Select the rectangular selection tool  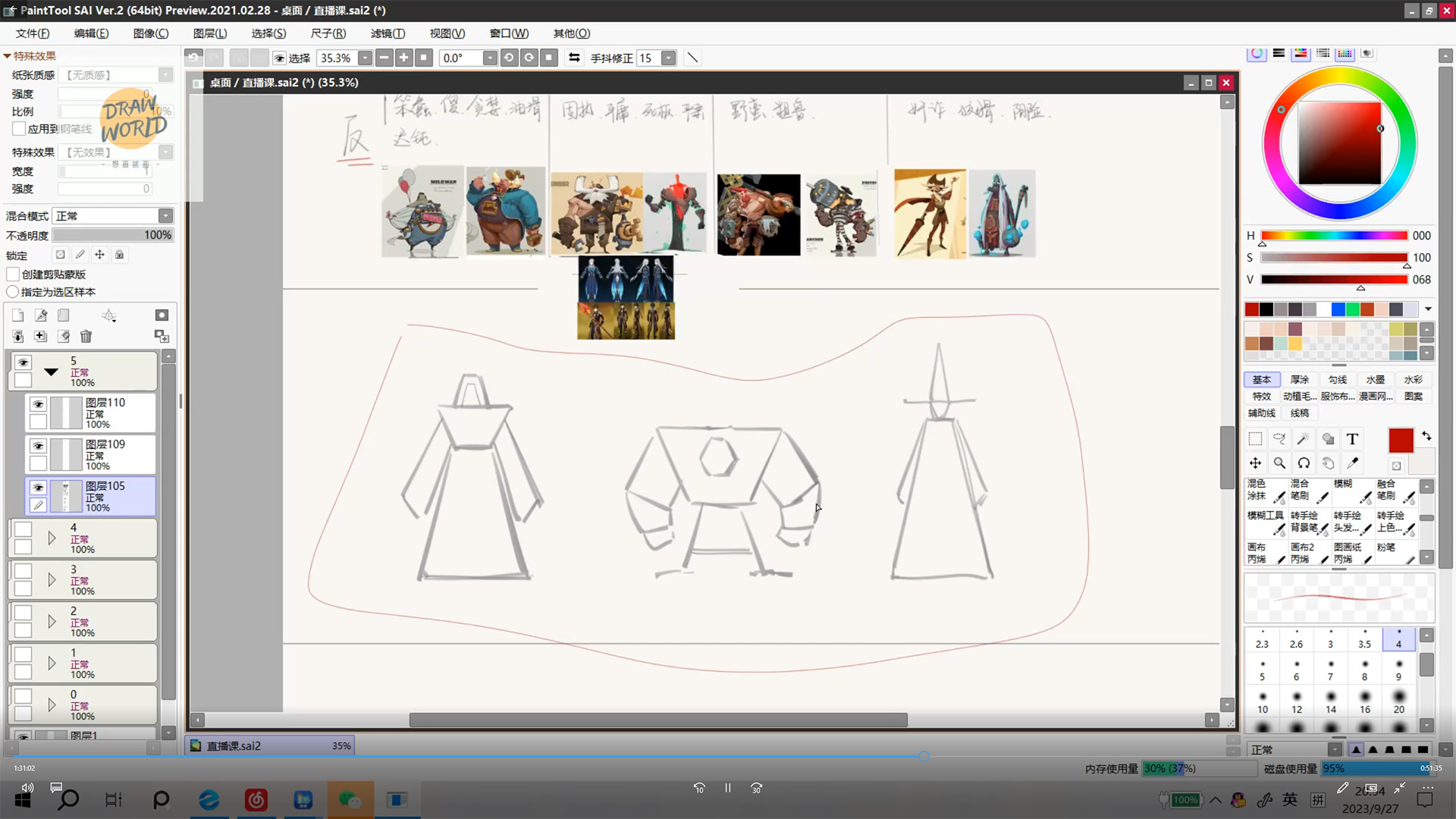(1255, 439)
